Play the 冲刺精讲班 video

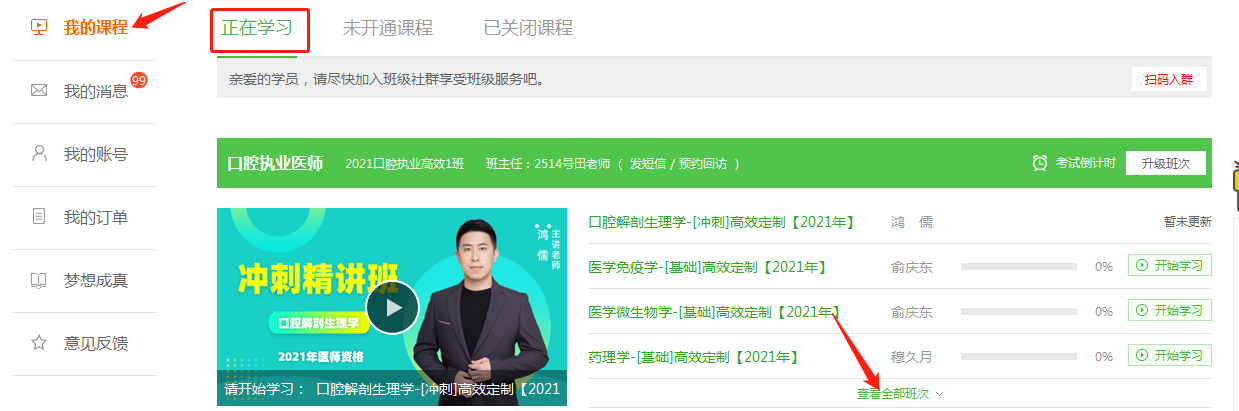tap(391, 308)
